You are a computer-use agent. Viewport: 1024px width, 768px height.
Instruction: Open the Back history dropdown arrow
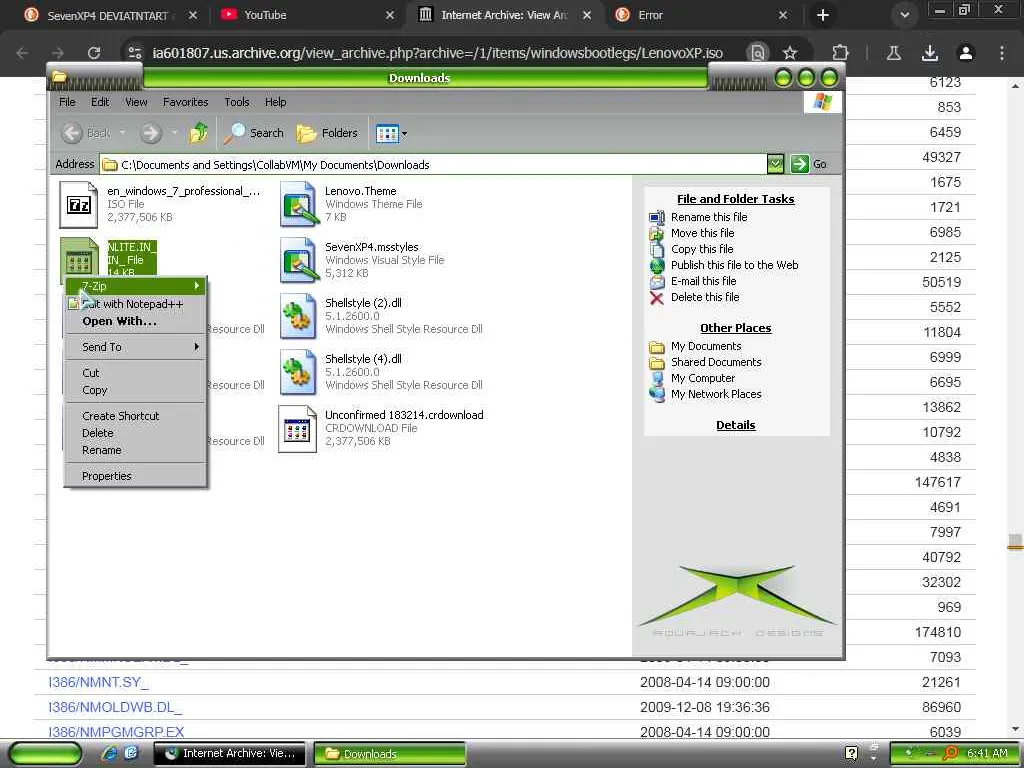(x=122, y=133)
